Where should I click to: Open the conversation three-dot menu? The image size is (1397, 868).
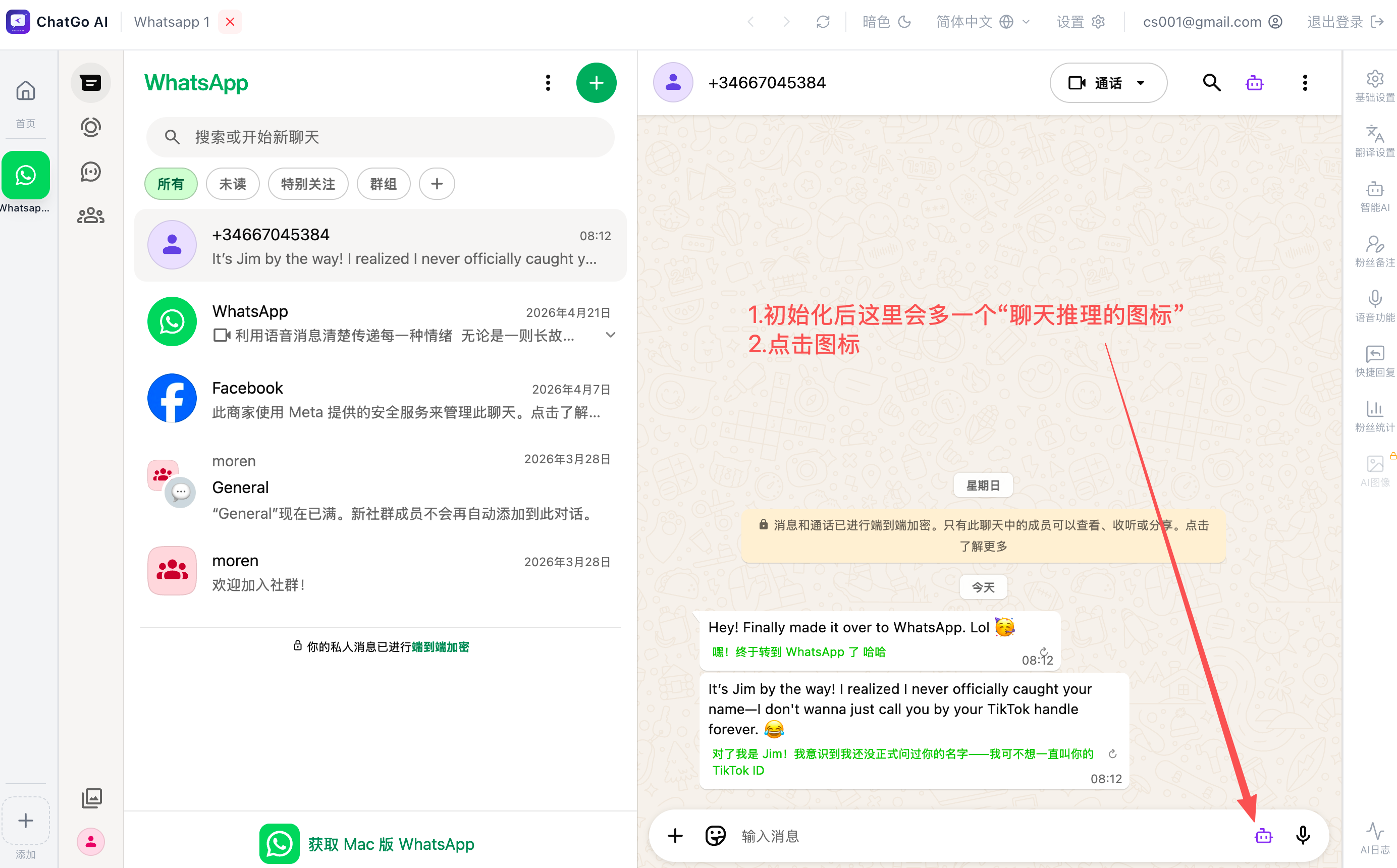1305,83
